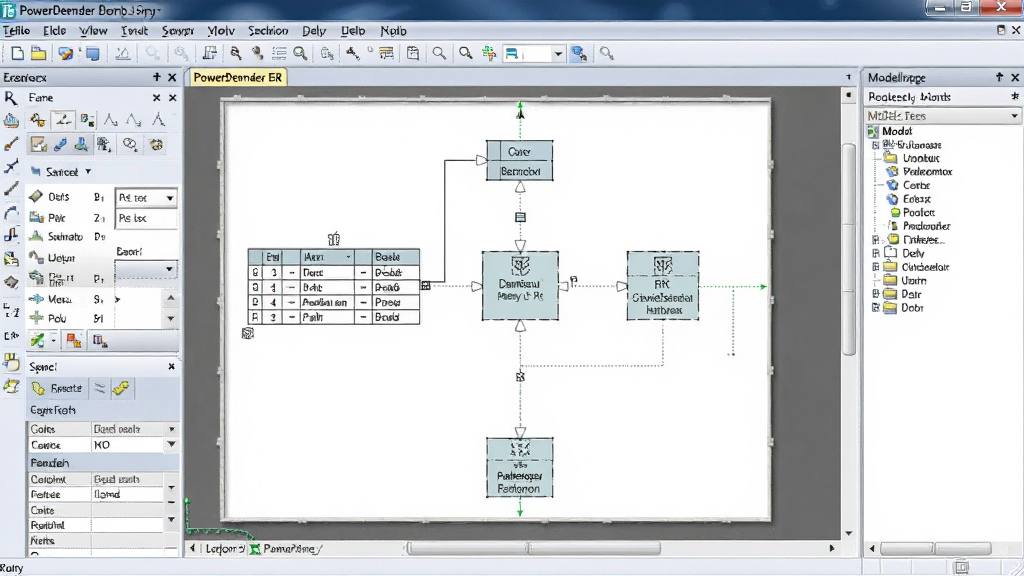Select the Padeomtox tree item
Image resolution: width=1024 pixels, height=576 pixels.
point(927,172)
